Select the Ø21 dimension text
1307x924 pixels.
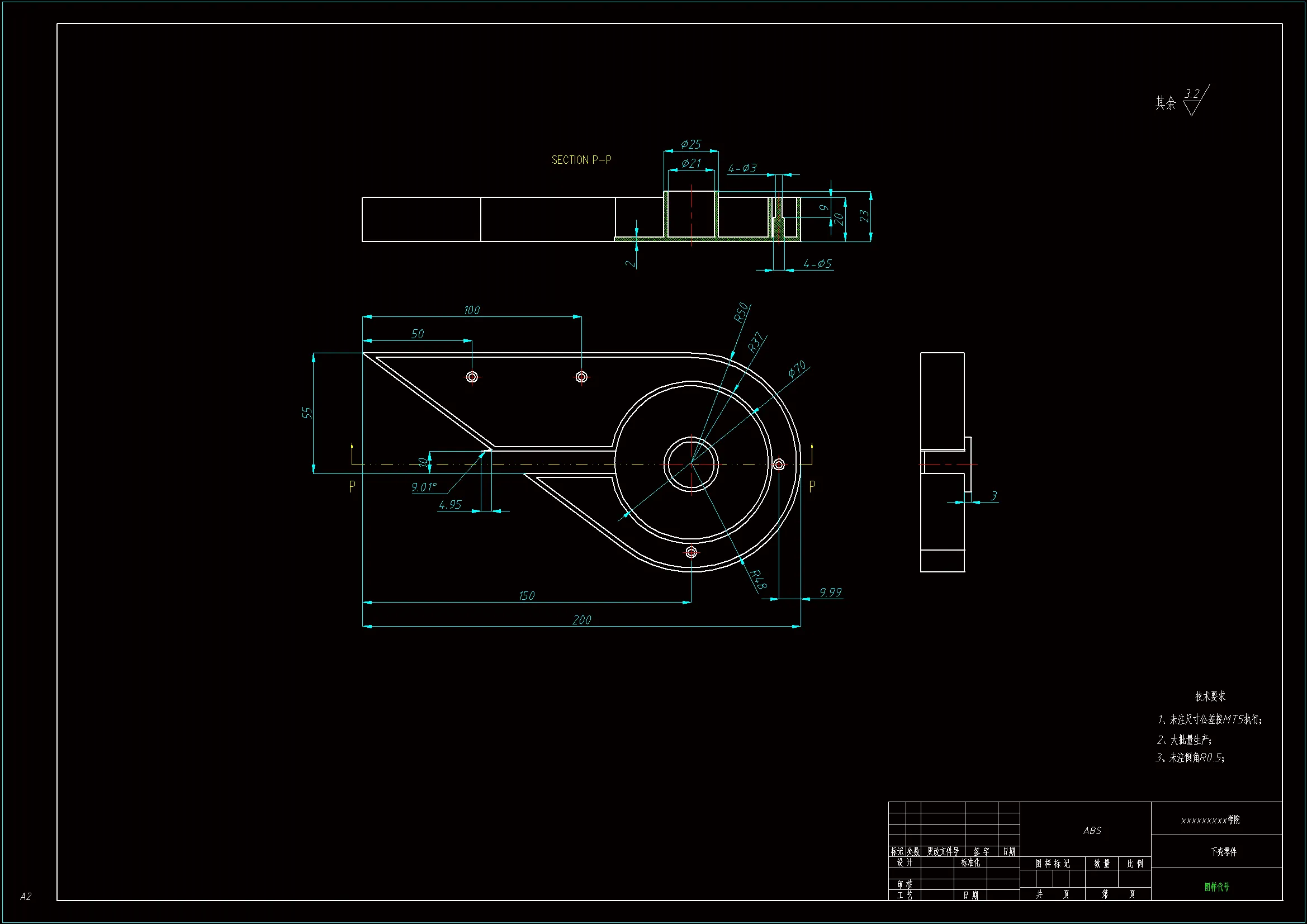pyautogui.click(x=691, y=163)
